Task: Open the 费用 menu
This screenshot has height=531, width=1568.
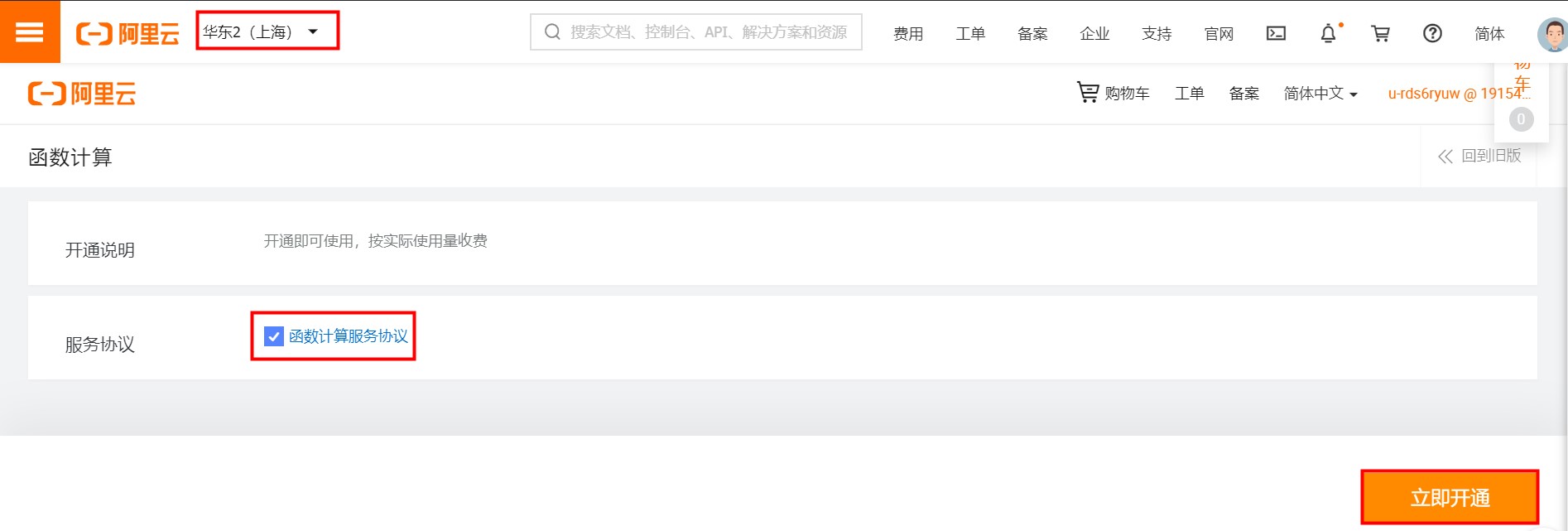Action: point(908,34)
